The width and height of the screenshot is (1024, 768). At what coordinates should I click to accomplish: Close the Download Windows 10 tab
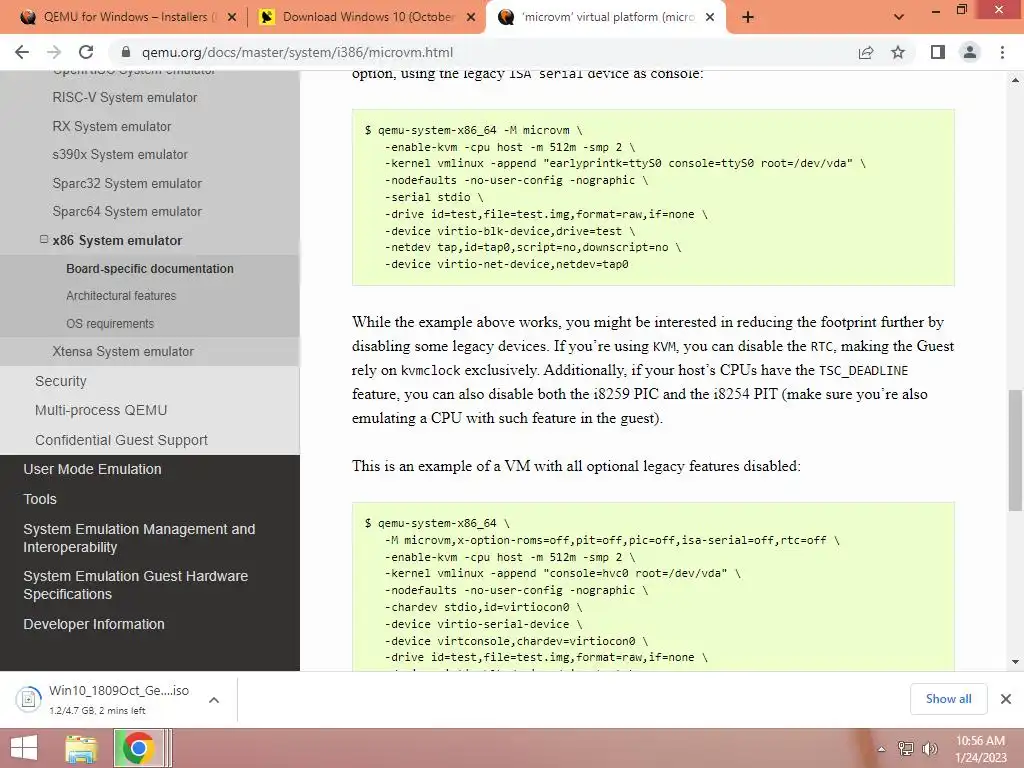(x=471, y=17)
